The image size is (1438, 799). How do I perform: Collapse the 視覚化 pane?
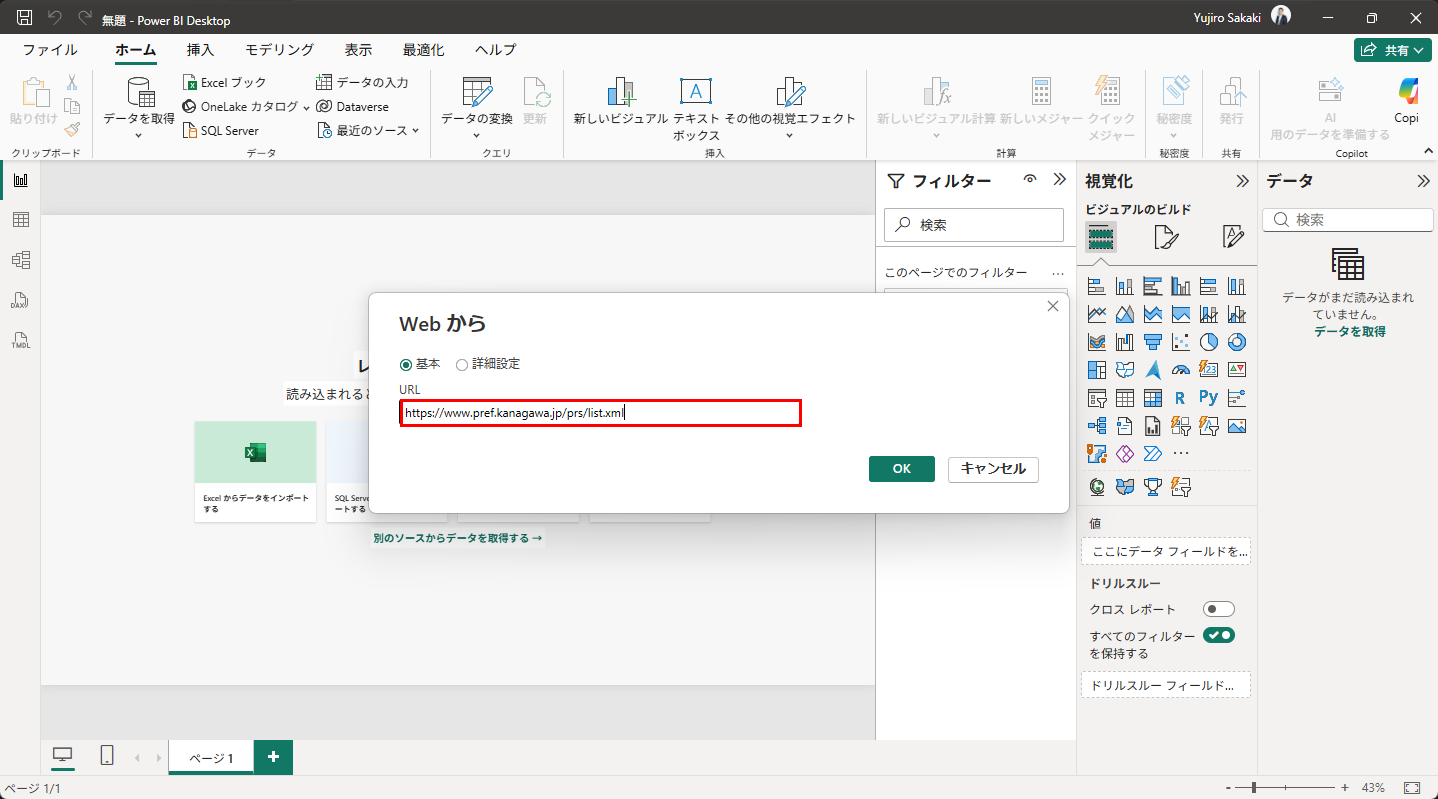[x=1242, y=181]
